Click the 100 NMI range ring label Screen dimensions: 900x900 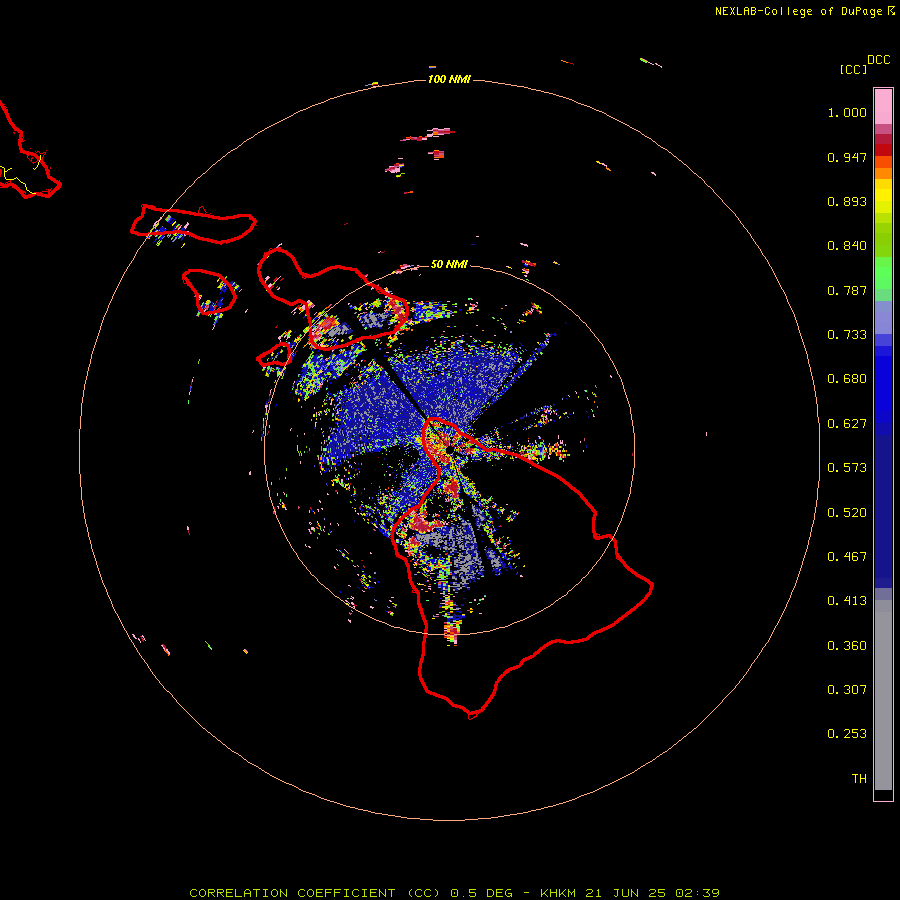[449, 79]
